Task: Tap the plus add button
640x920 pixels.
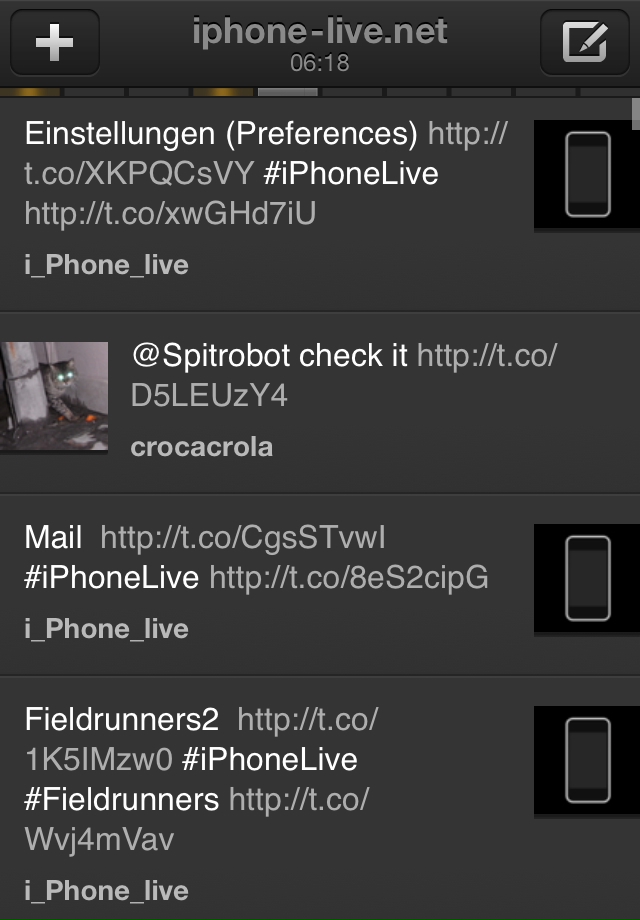Action: click(x=55, y=42)
